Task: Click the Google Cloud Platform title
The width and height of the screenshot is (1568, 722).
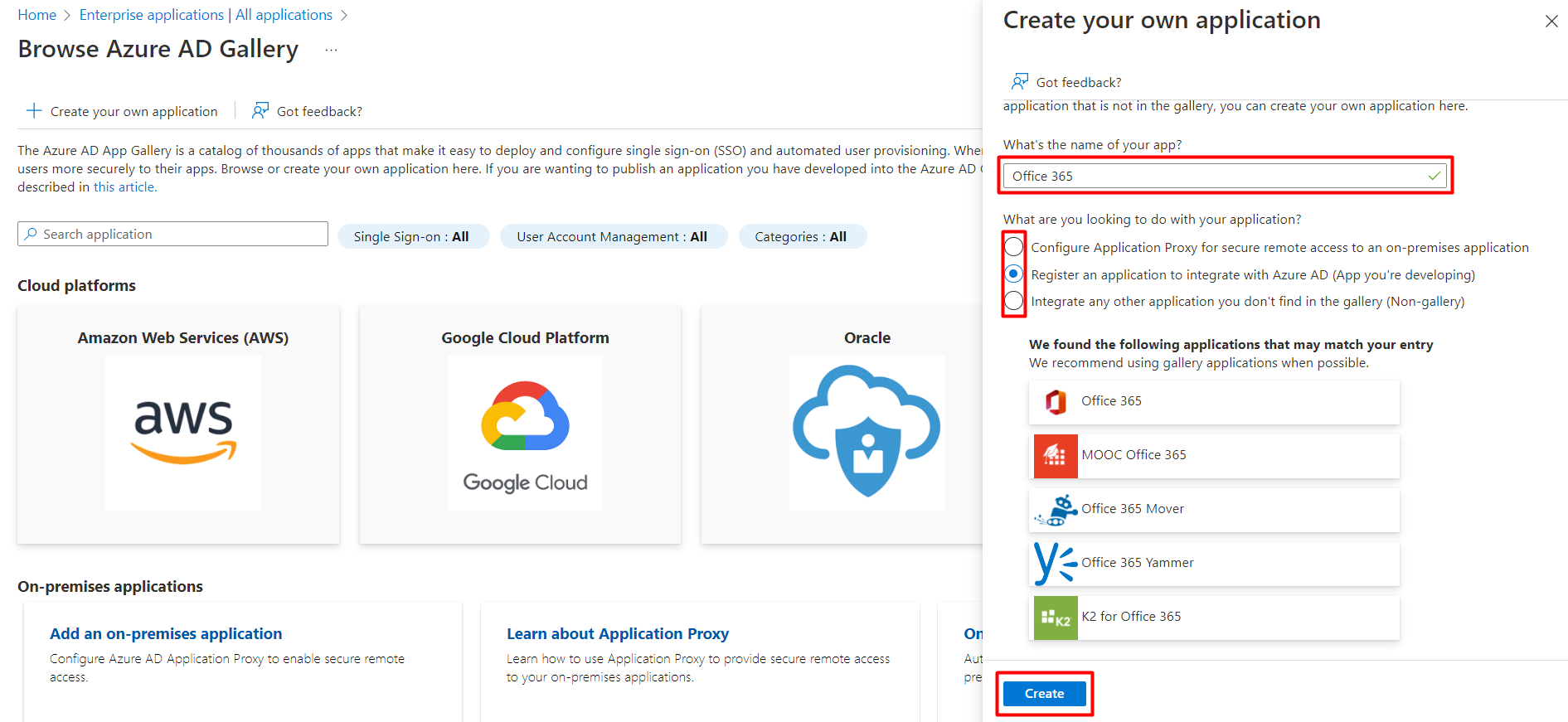Action: 525,338
